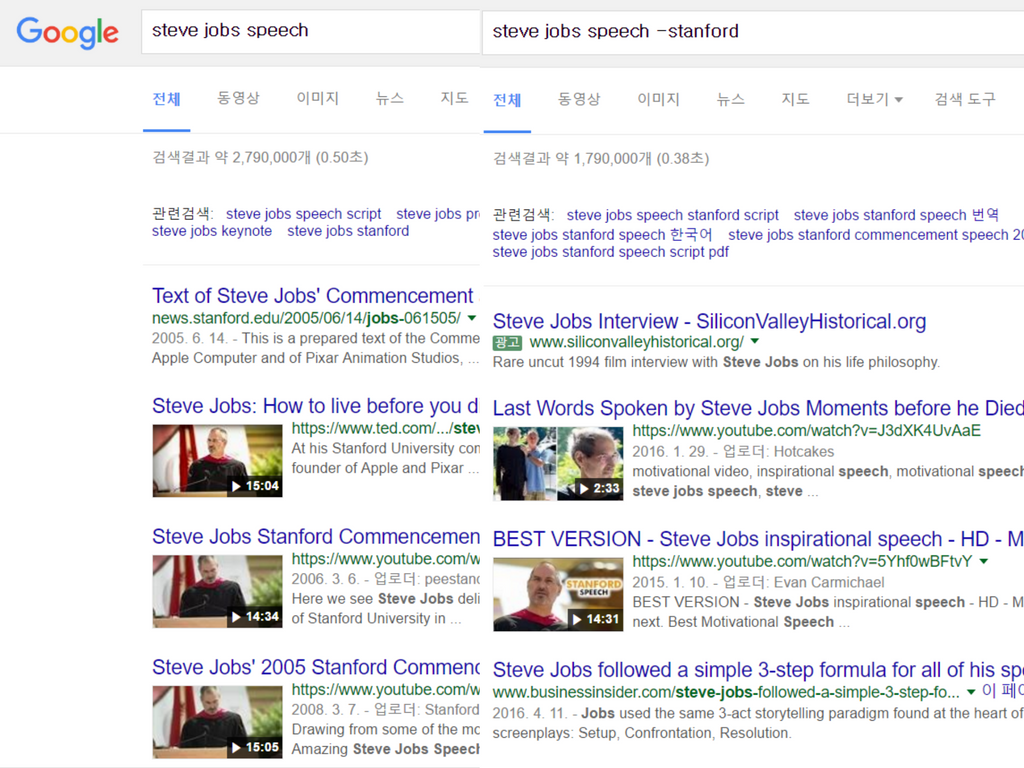
Task: Click related search 'steve jobs stanford'
Action: click(x=348, y=231)
